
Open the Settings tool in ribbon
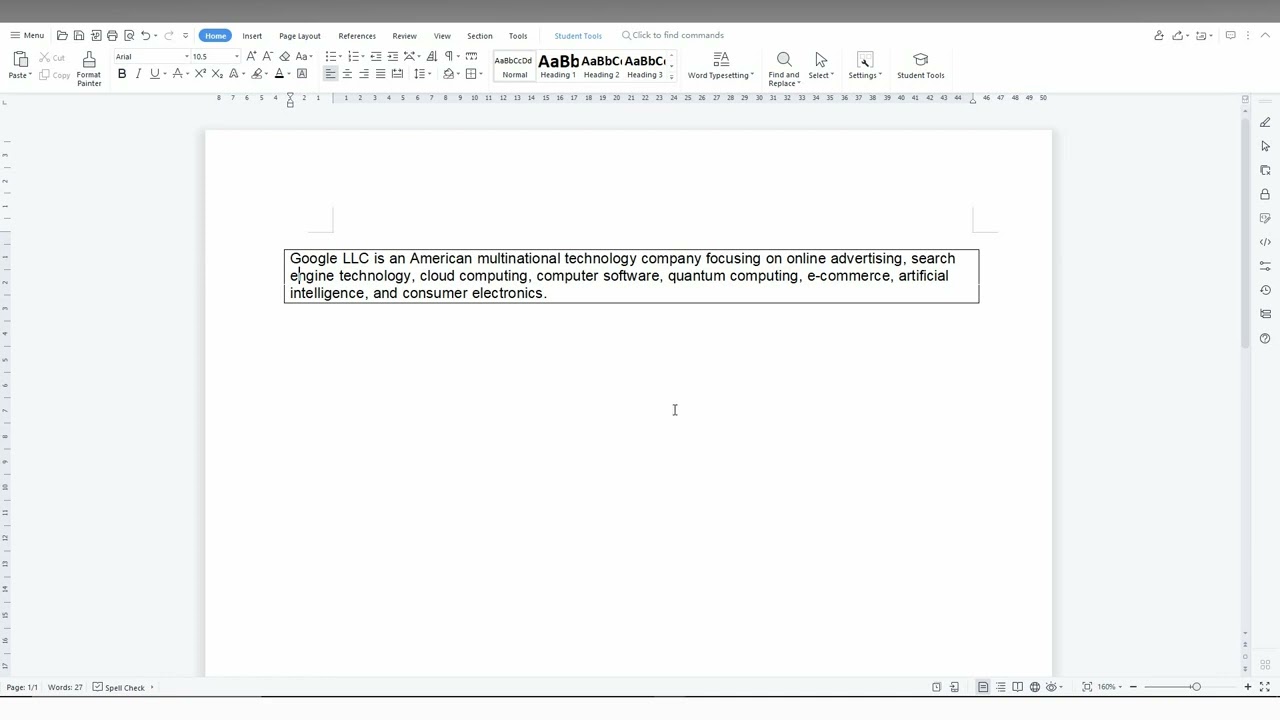pos(865,66)
